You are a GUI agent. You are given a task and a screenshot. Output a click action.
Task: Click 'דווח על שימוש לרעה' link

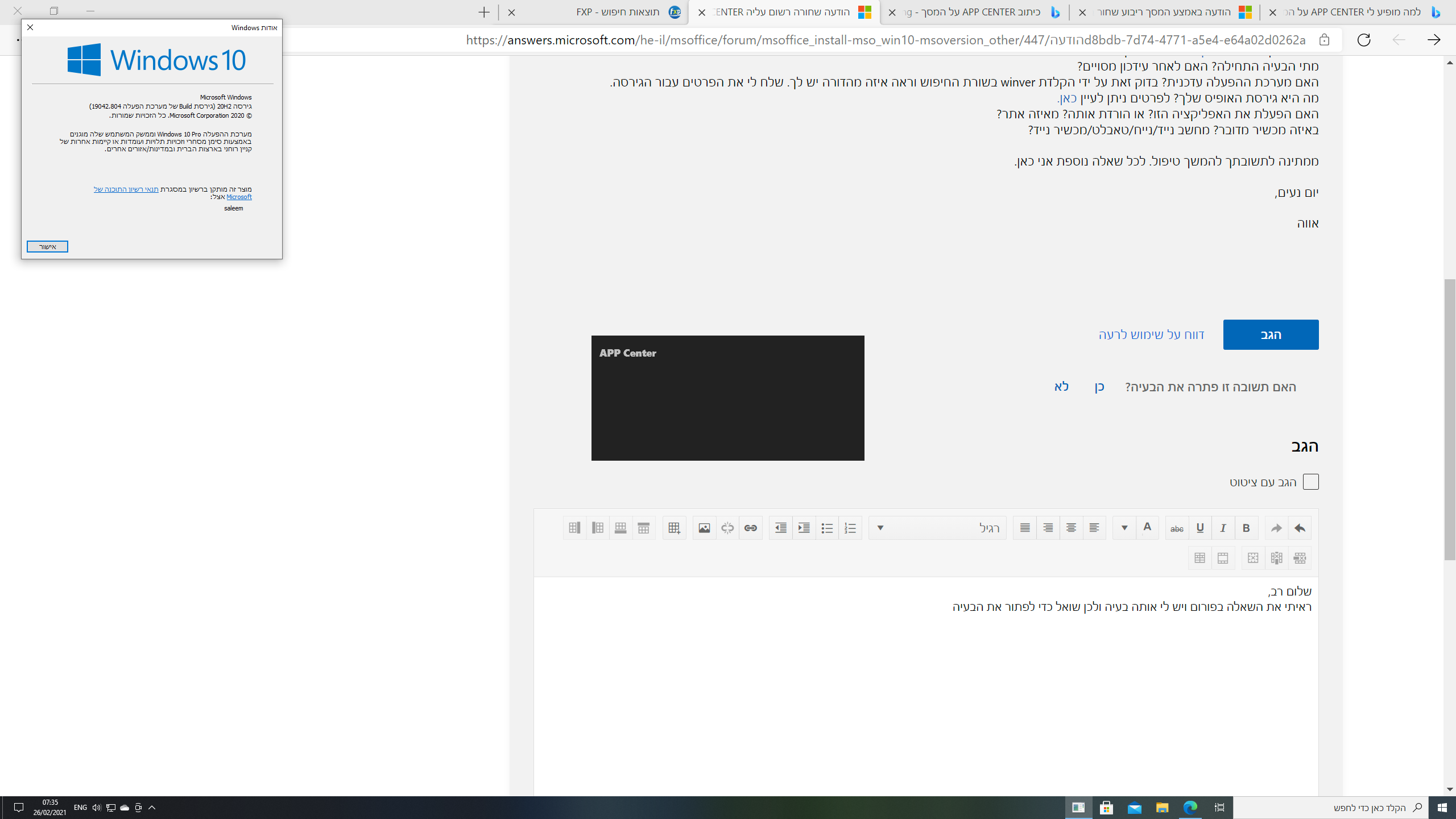pos(1151,334)
